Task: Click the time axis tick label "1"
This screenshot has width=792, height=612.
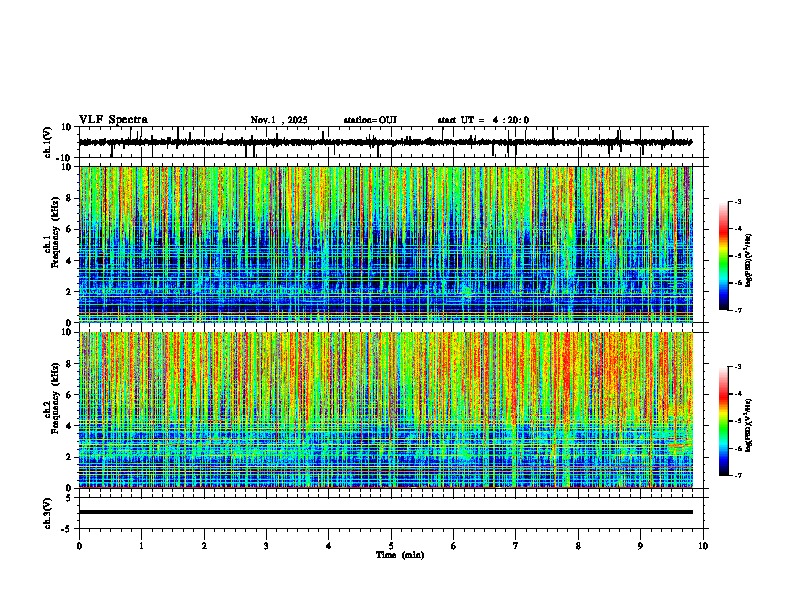Action: 141,546
